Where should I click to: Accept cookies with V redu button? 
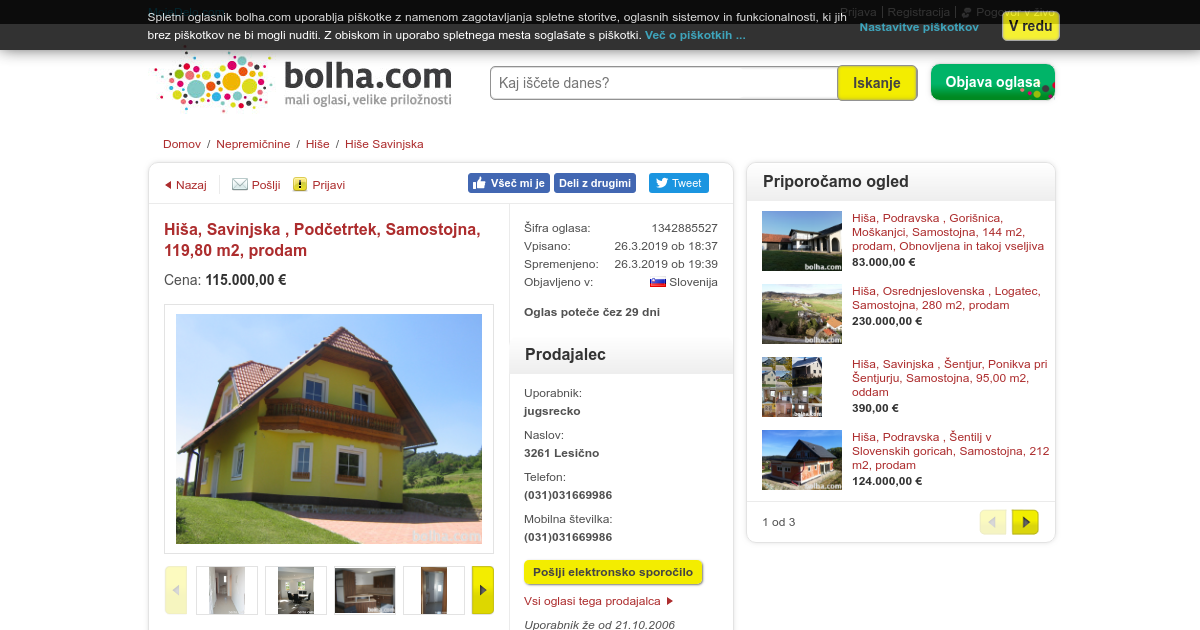(x=1030, y=26)
